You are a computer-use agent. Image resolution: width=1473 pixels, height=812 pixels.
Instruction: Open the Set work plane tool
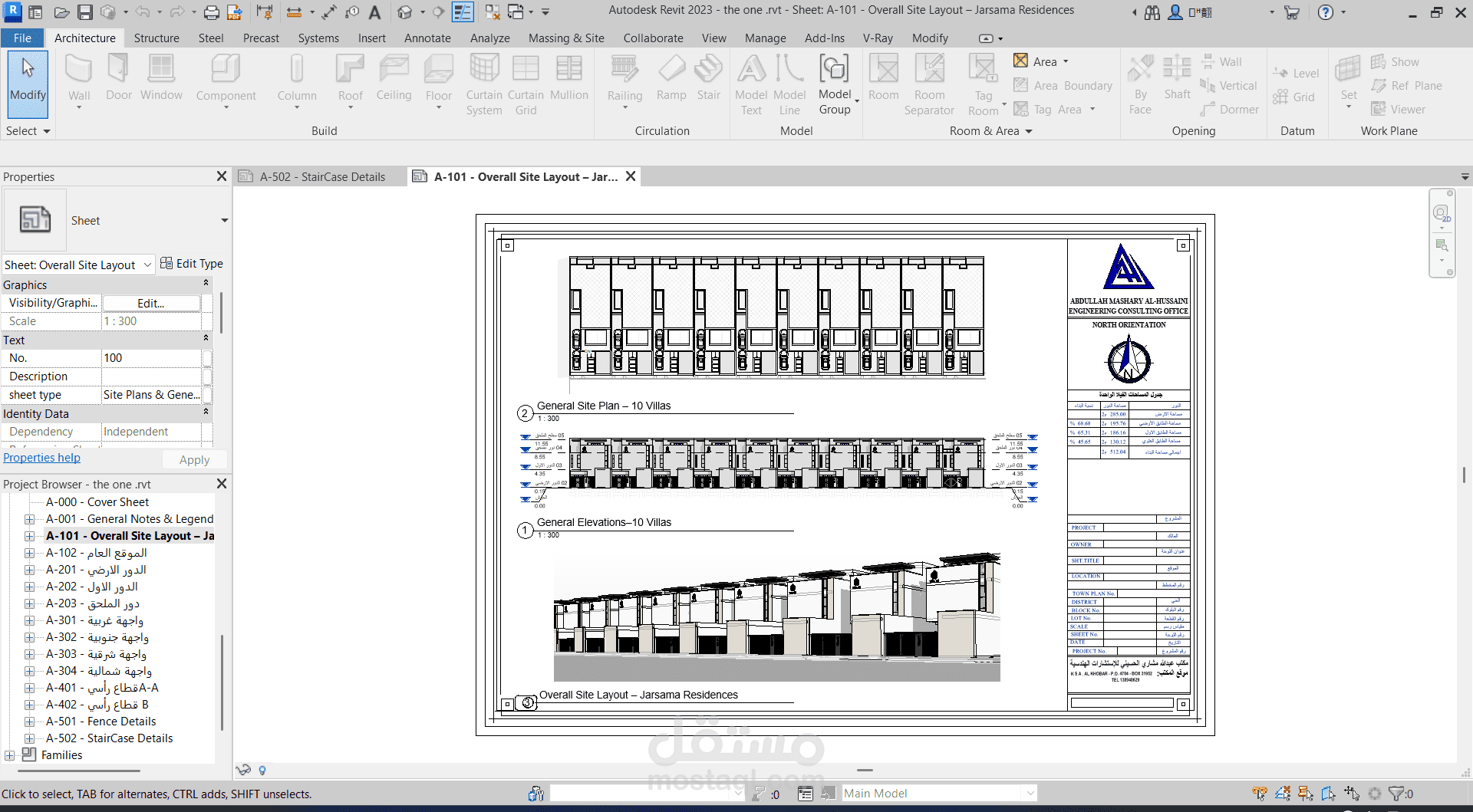1349,83
